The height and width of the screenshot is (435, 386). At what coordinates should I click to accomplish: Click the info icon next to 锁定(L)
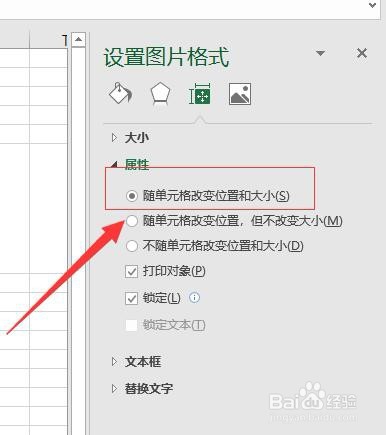click(194, 297)
